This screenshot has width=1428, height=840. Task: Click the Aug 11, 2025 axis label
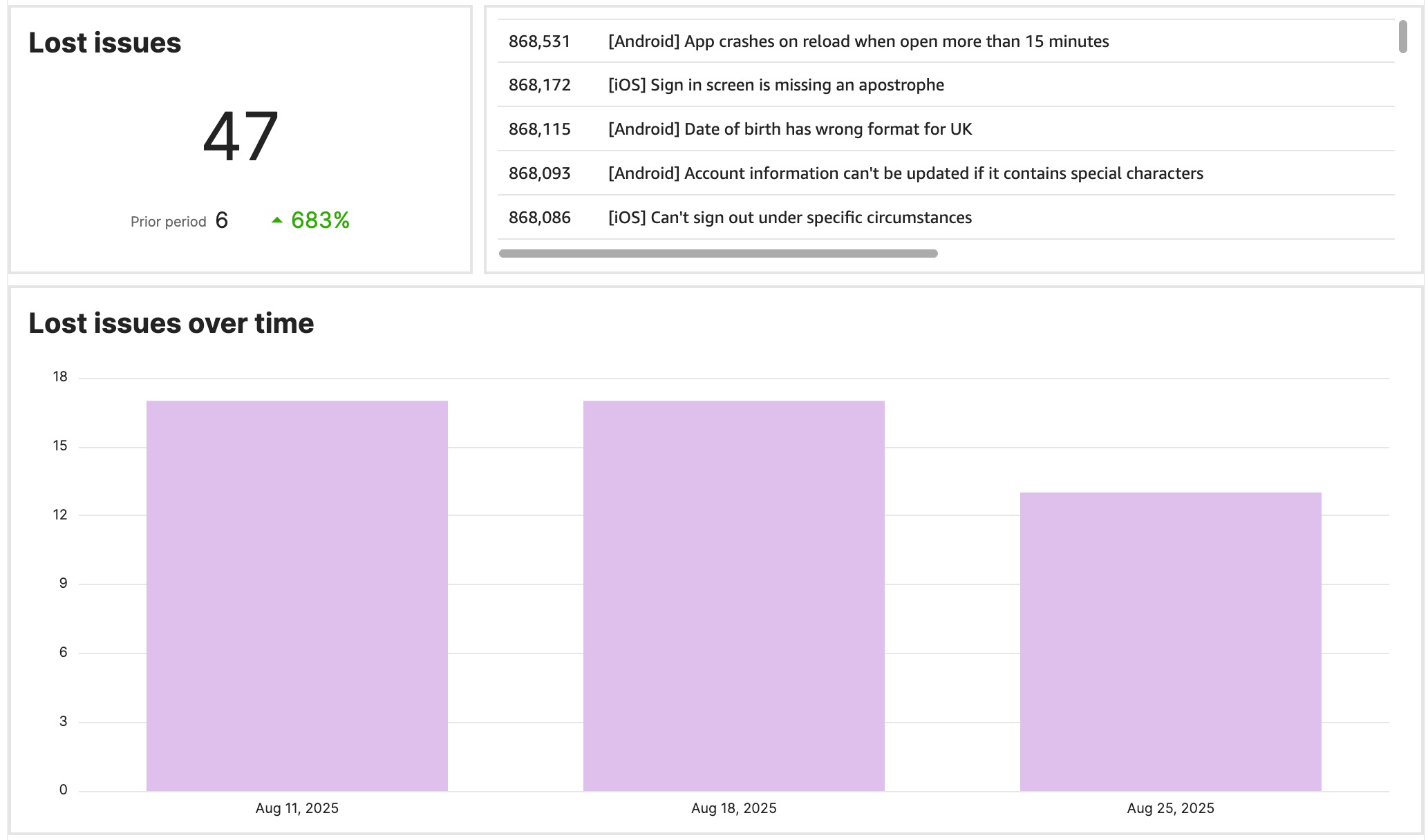[297, 808]
